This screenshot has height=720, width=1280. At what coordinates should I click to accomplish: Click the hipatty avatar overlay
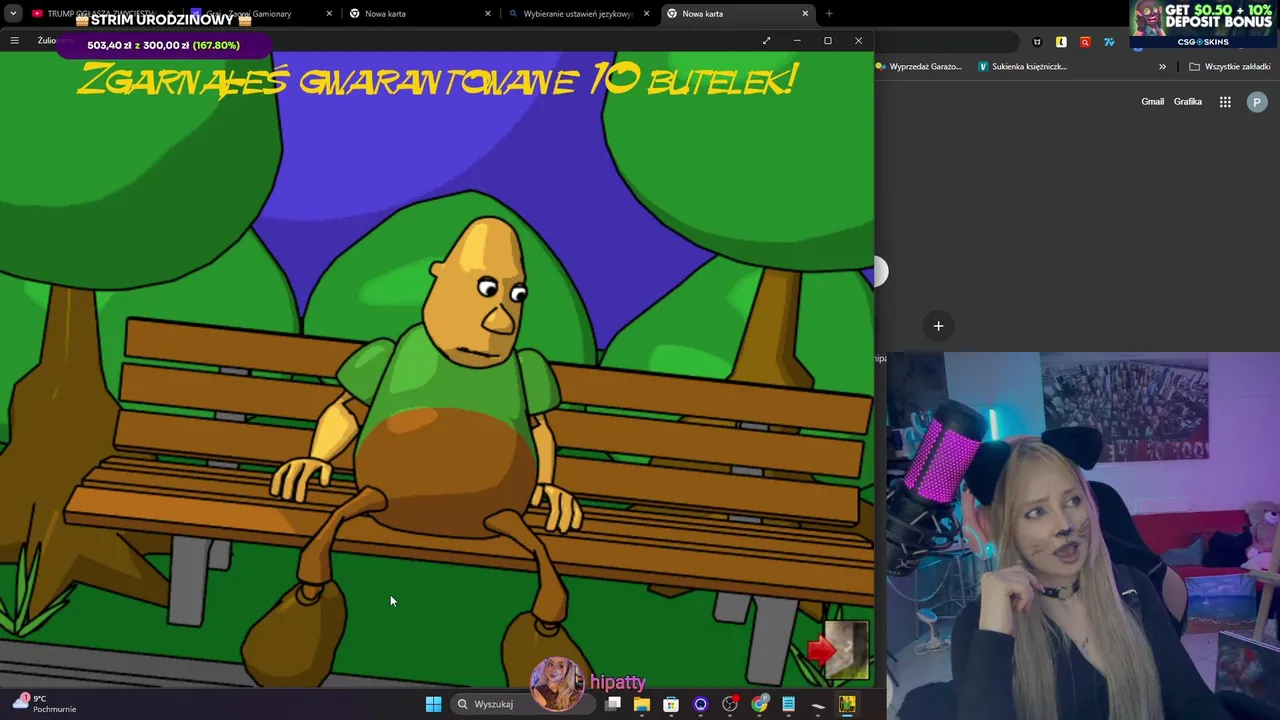tap(557, 684)
